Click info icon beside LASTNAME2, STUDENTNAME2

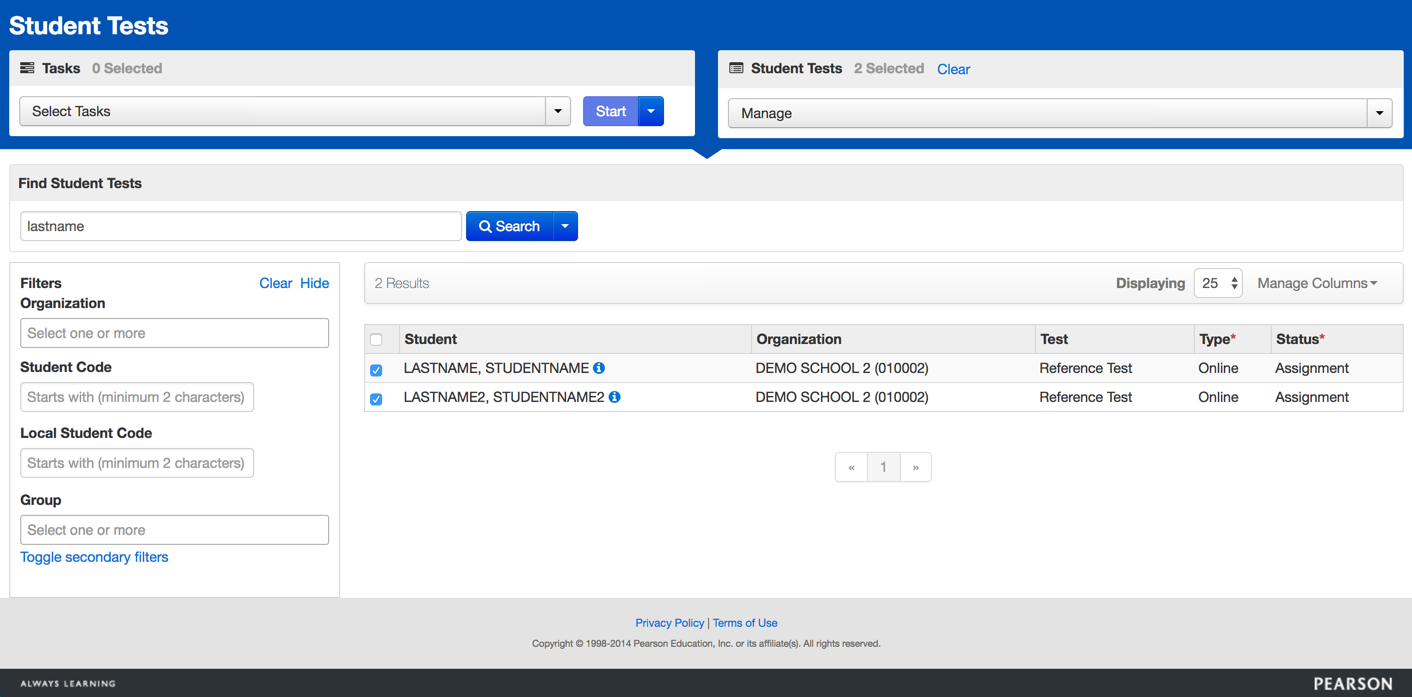[x=615, y=397]
